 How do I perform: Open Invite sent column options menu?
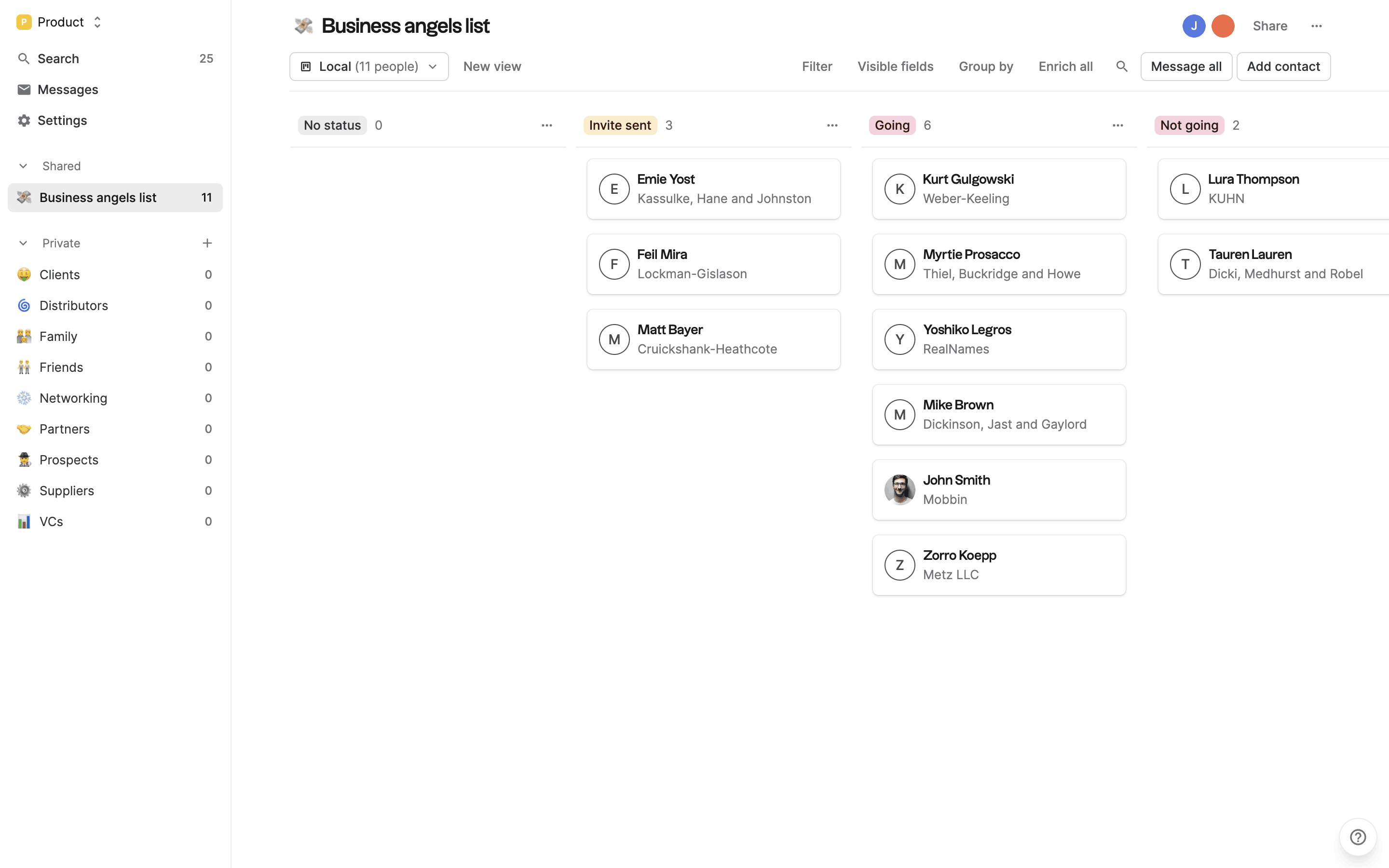[x=831, y=125]
